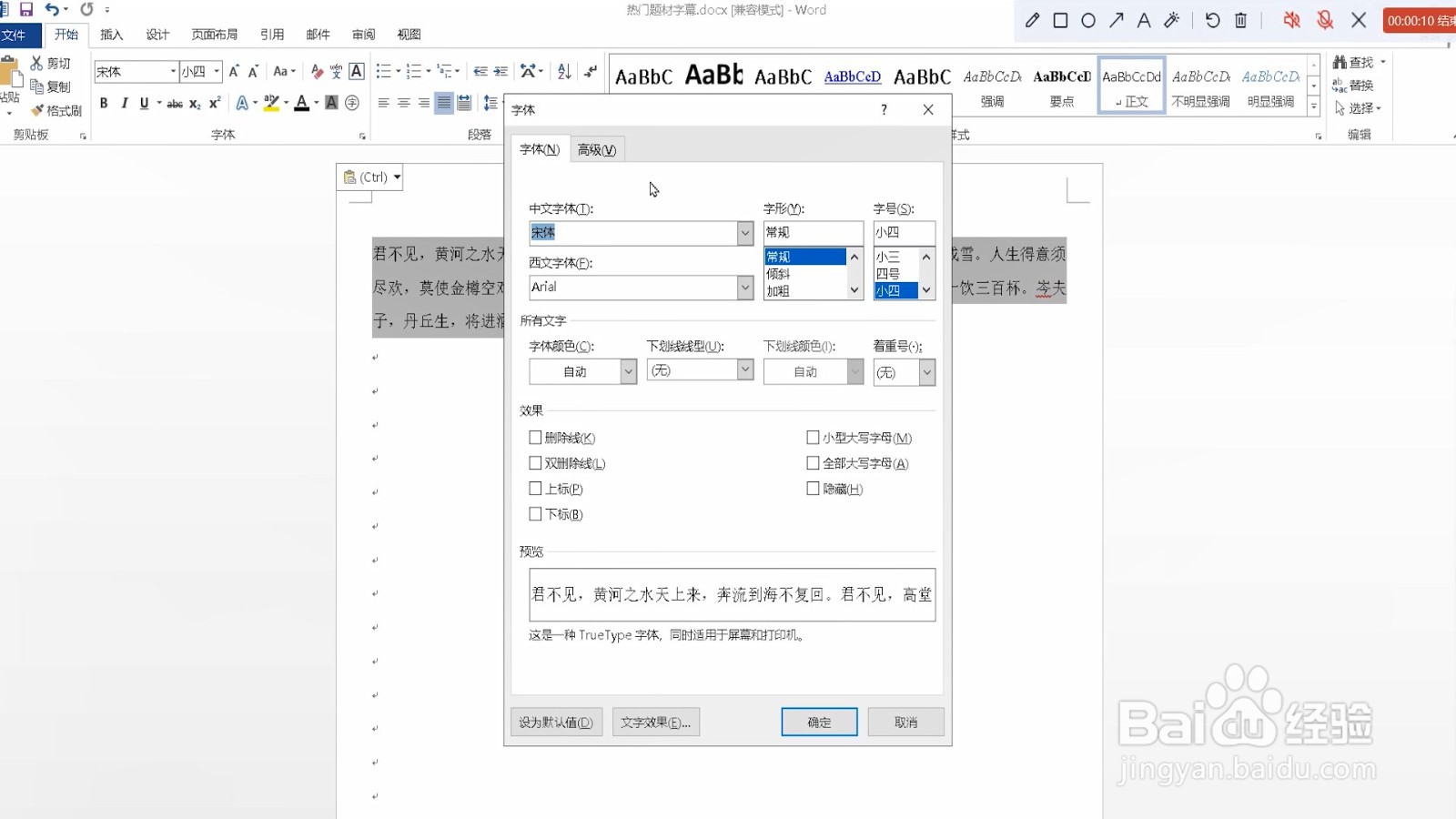Click the Justify alignment icon
Image resolution: width=1456 pixels, height=819 pixels.
pos(444,103)
